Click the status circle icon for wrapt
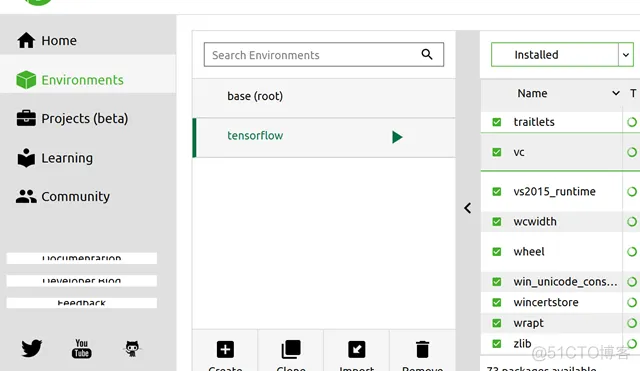 632,323
